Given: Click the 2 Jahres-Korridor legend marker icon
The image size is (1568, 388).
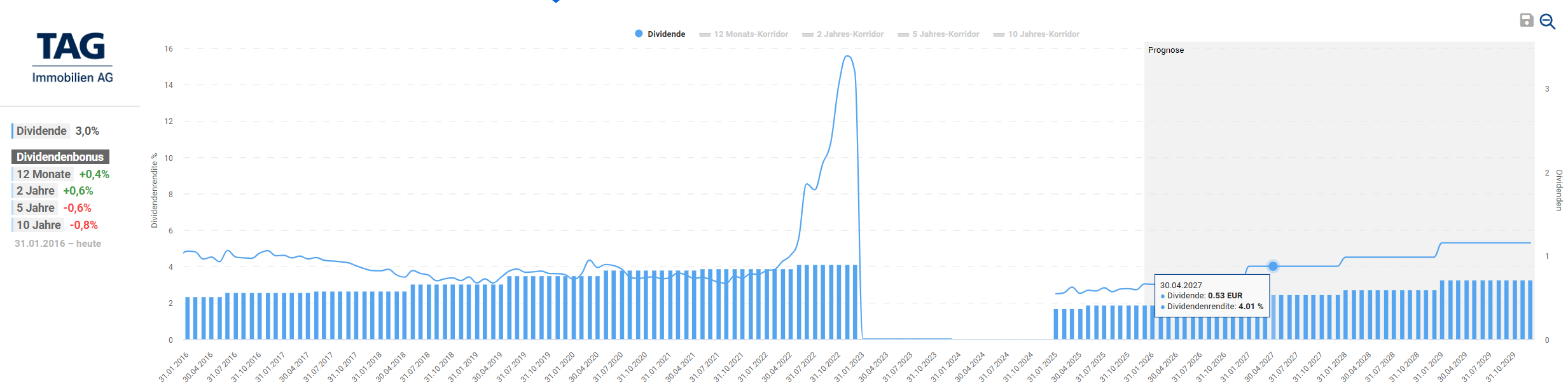Looking at the screenshot, I should 808,34.
